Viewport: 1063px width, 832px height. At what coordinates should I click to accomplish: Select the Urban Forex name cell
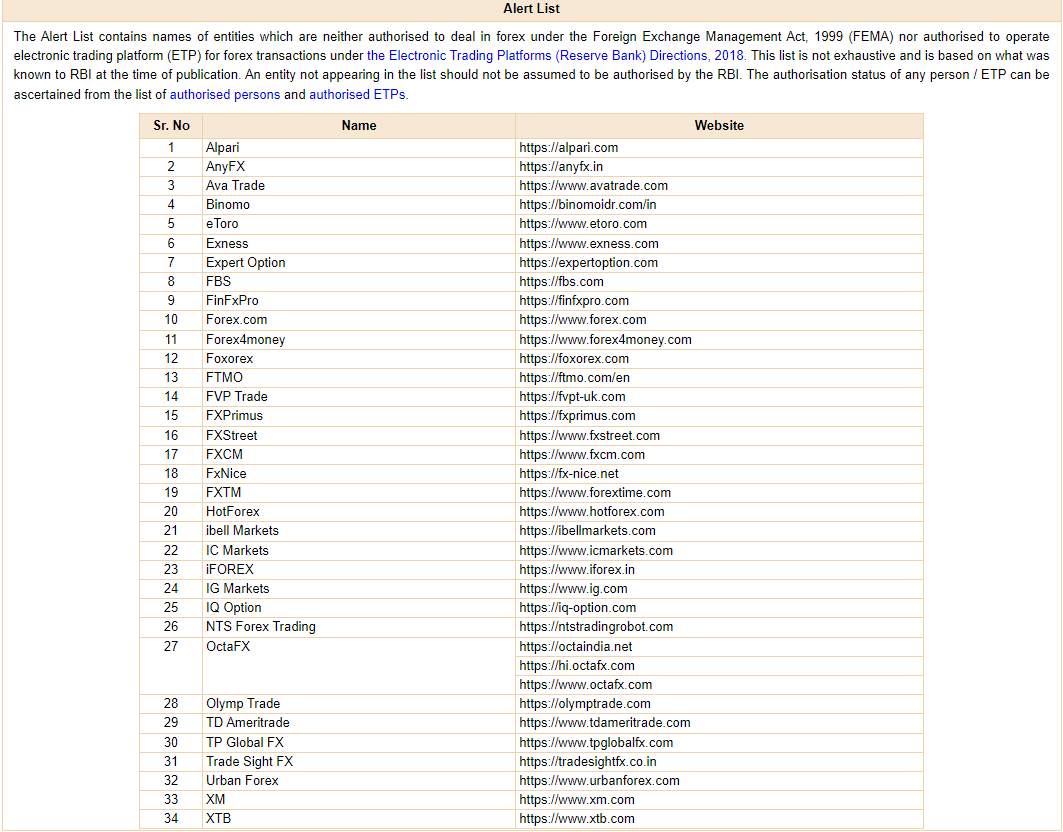click(x=359, y=780)
